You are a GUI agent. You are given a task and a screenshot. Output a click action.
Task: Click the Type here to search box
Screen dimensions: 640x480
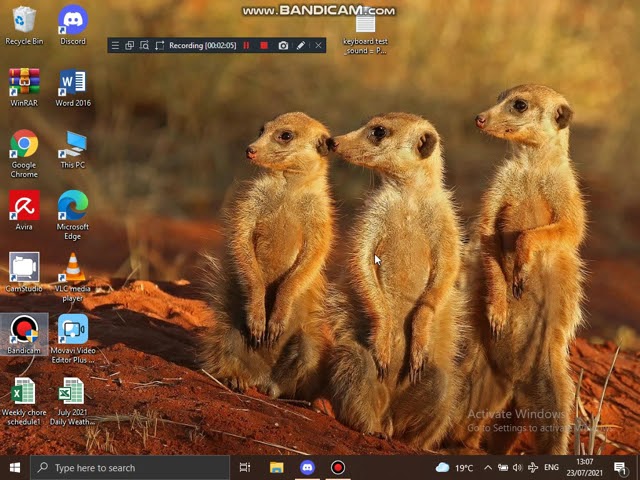[x=130, y=468]
